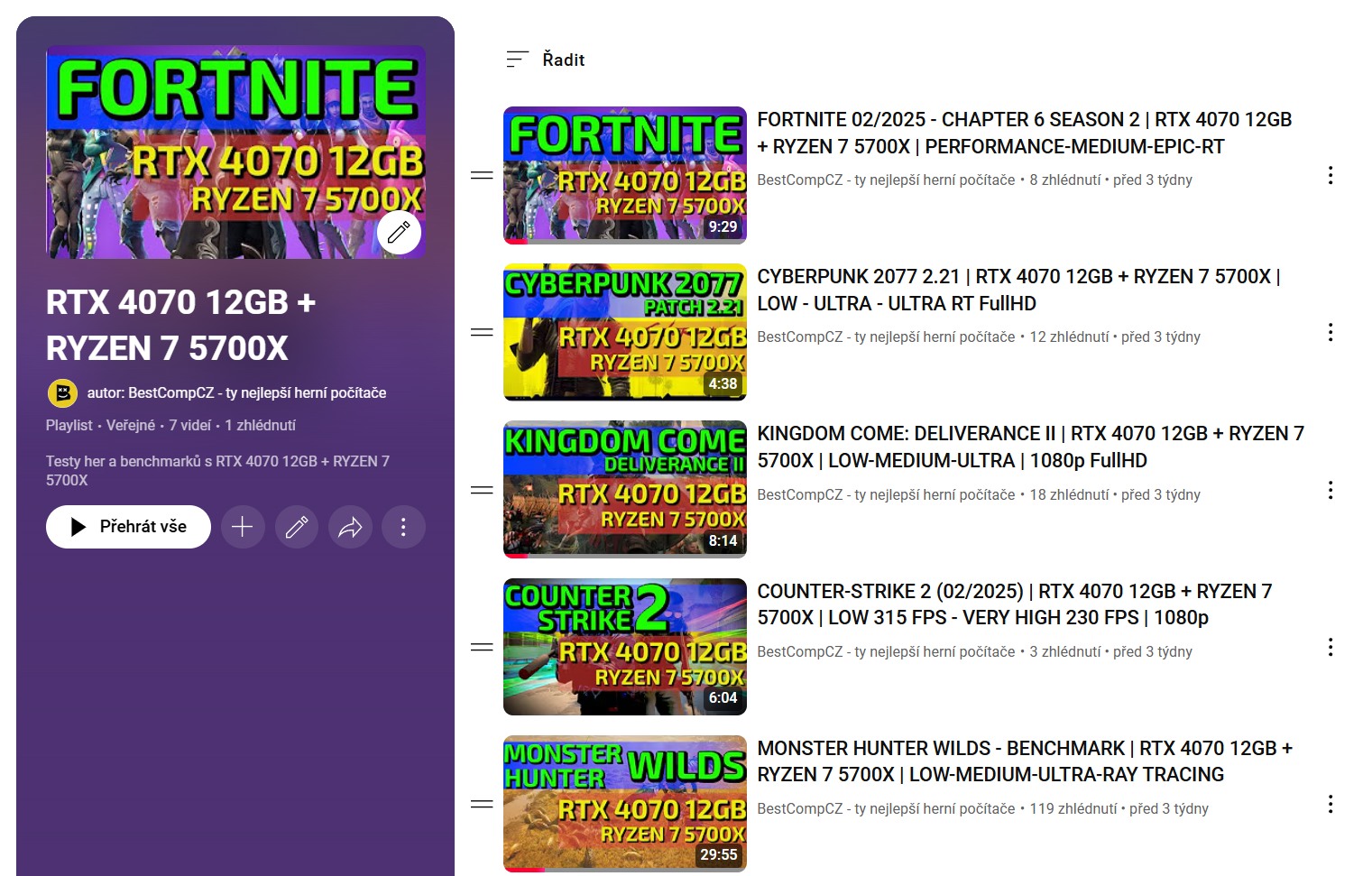
Task: Open the Fortnite video thumbnail
Action: coord(625,175)
